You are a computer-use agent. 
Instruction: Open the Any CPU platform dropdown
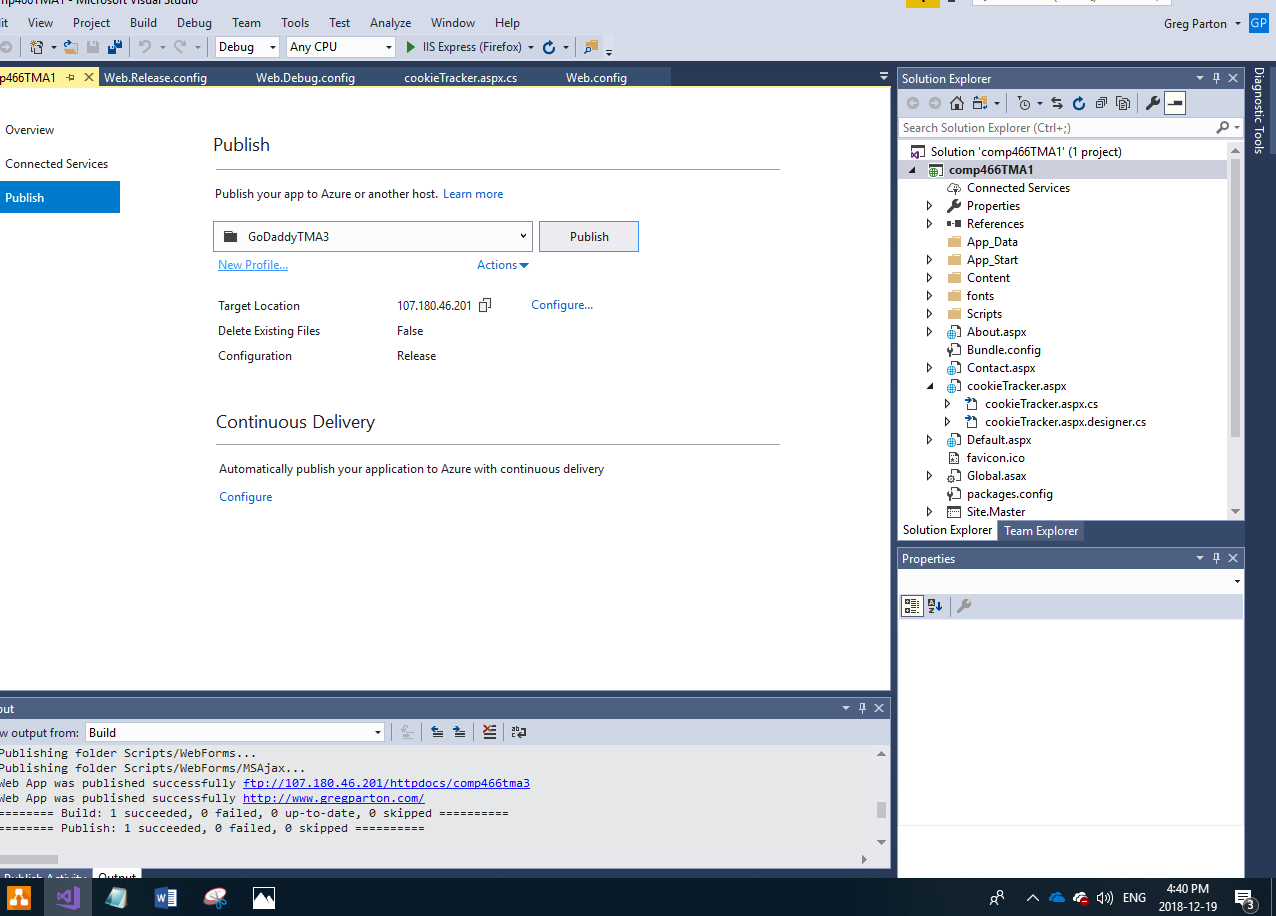click(x=341, y=47)
